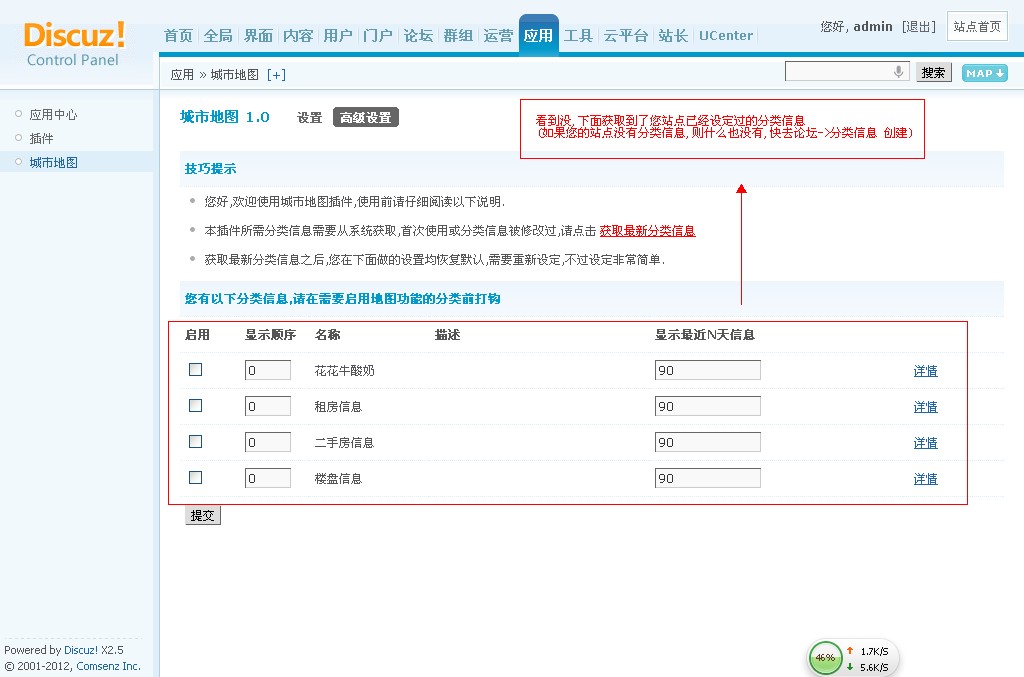
Task: Click the 获取最新分类信息 link
Action: tap(647, 231)
